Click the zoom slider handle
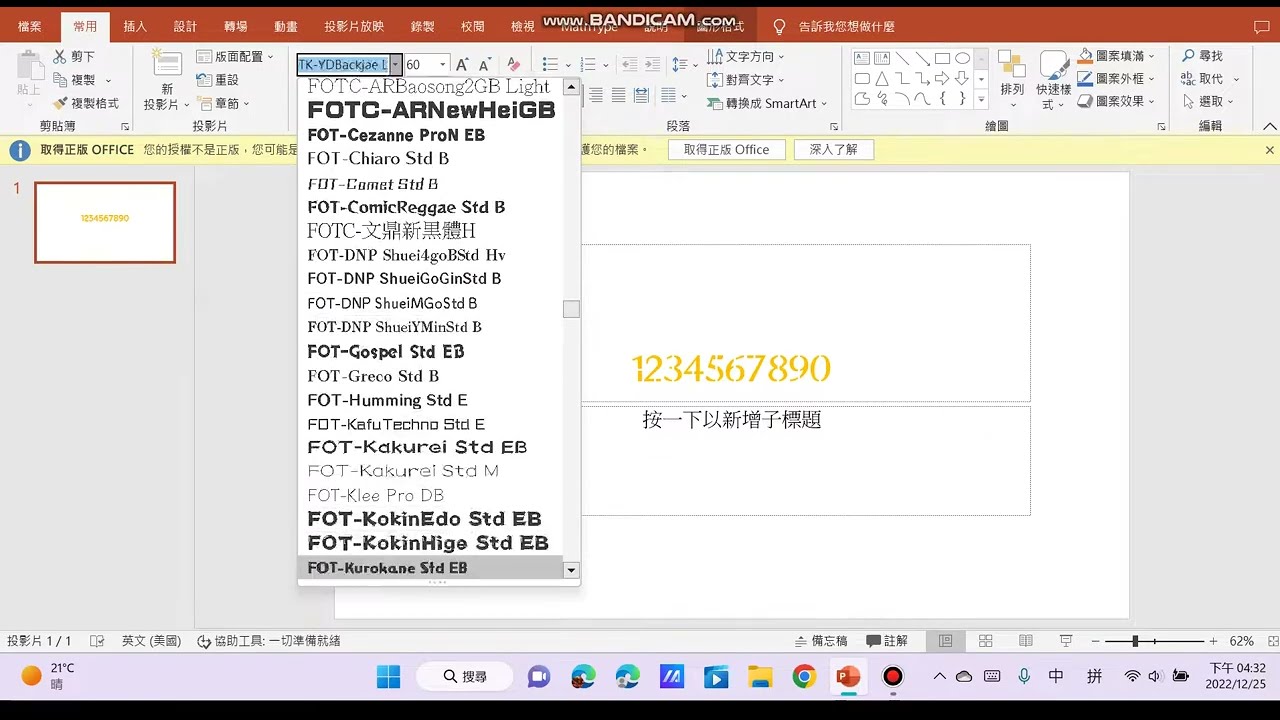This screenshot has height=720, width=1280. click(1135, 641)
